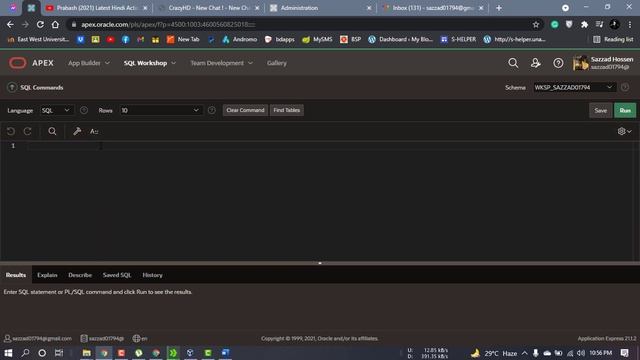640x360 pixels.
Task: Click the language 'en' globe in footer
Action: pyautogui.click(x=140, y=338)
